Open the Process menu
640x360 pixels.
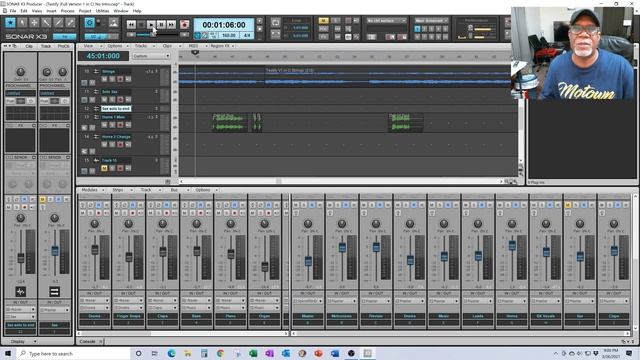[x=67, y=11]
